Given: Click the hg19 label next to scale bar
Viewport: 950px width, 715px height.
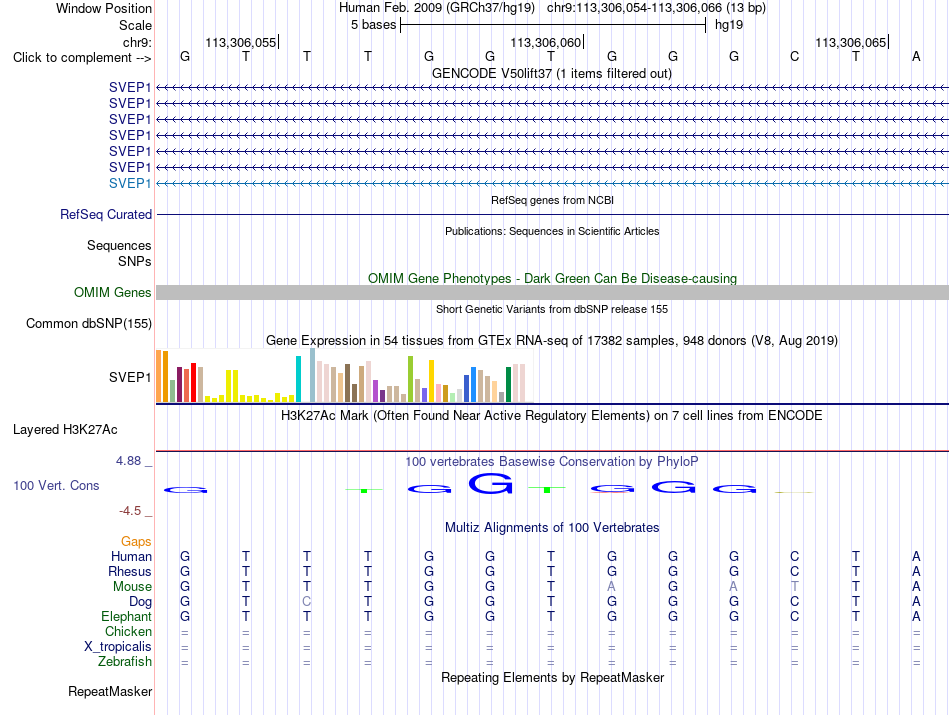Looking at the screenshot, I should coord(729,25).
